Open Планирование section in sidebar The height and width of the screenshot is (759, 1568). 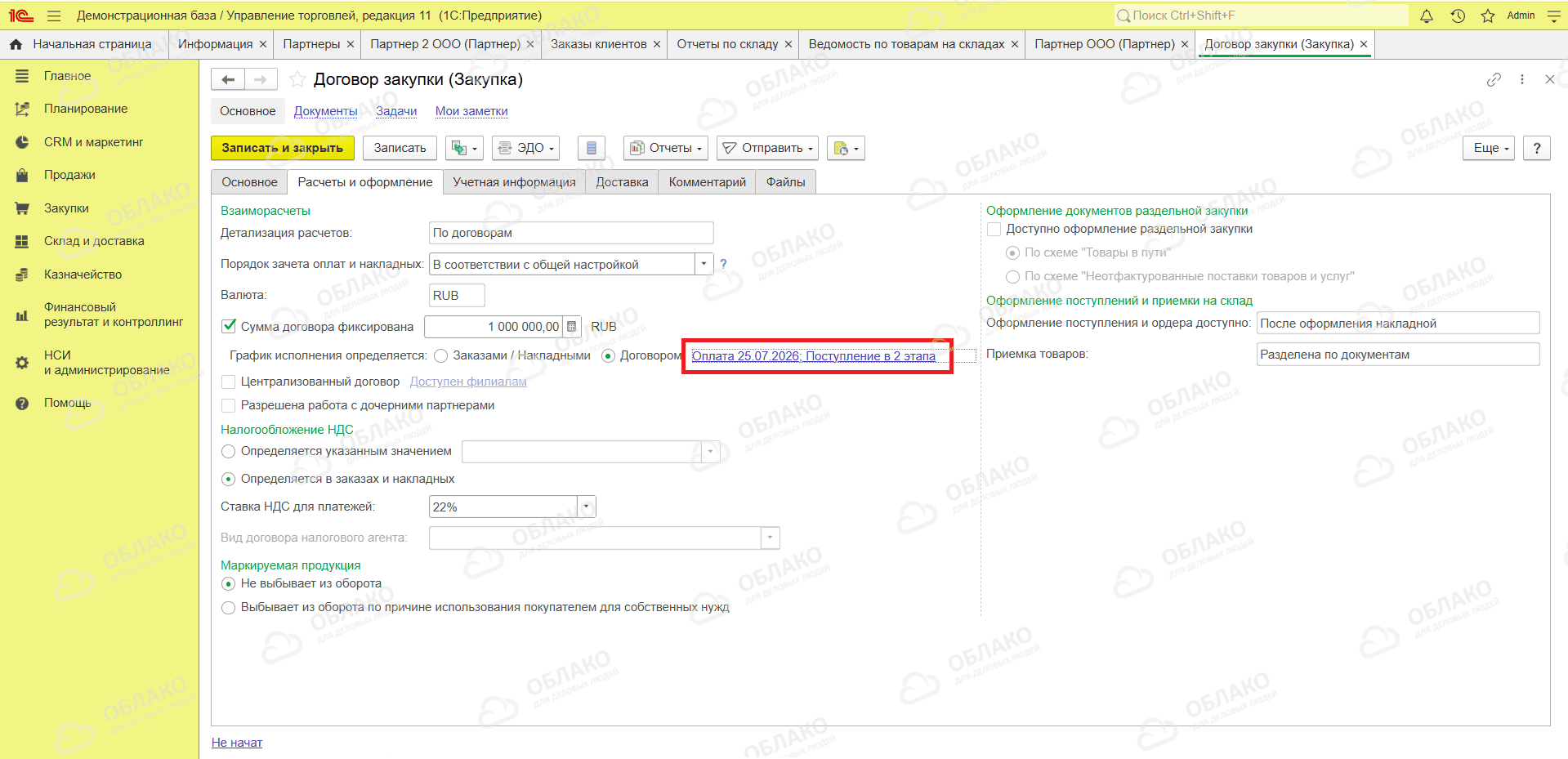(86, 109)
